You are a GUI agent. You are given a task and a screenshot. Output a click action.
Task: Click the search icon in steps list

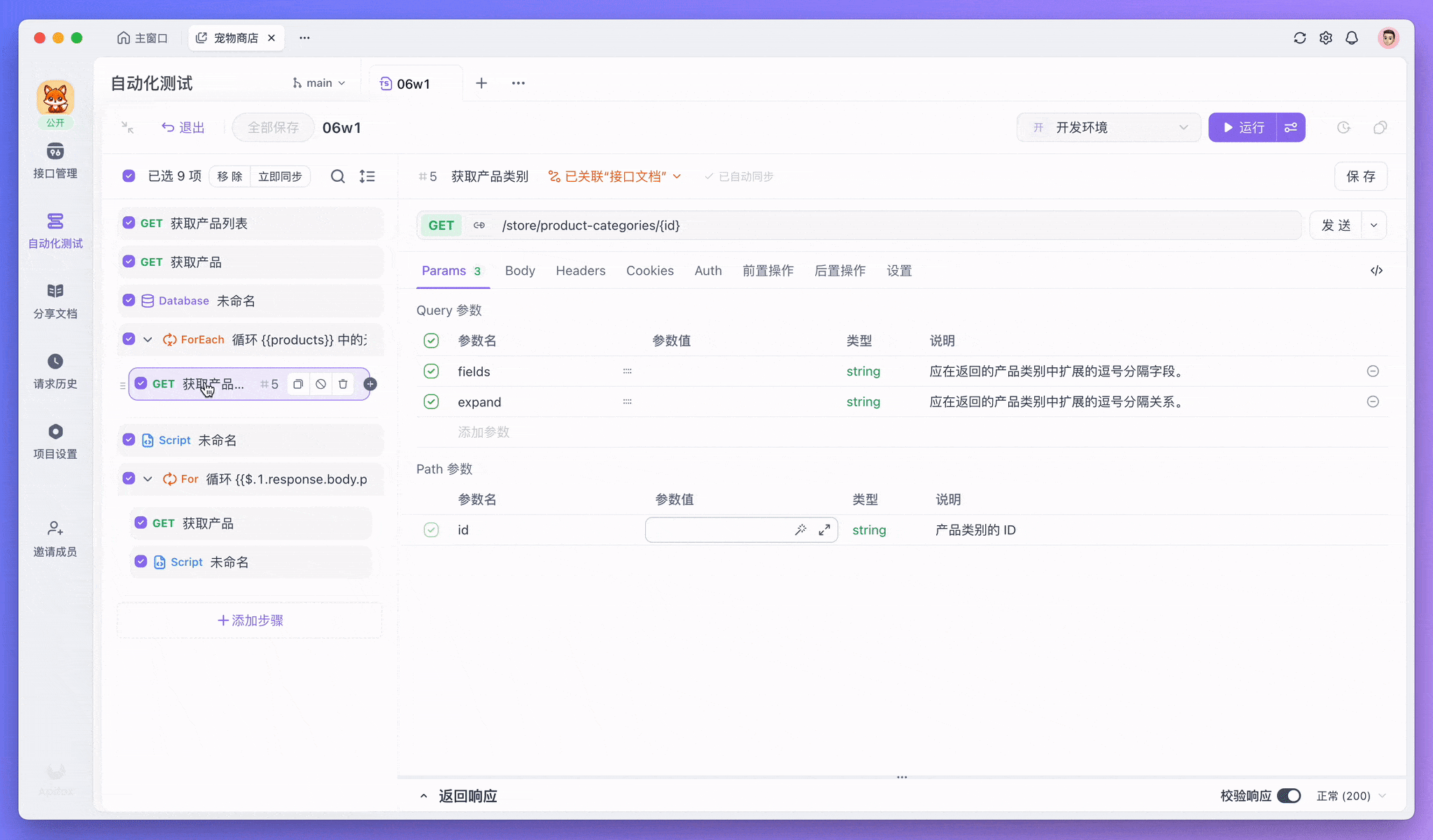(337, 176)
